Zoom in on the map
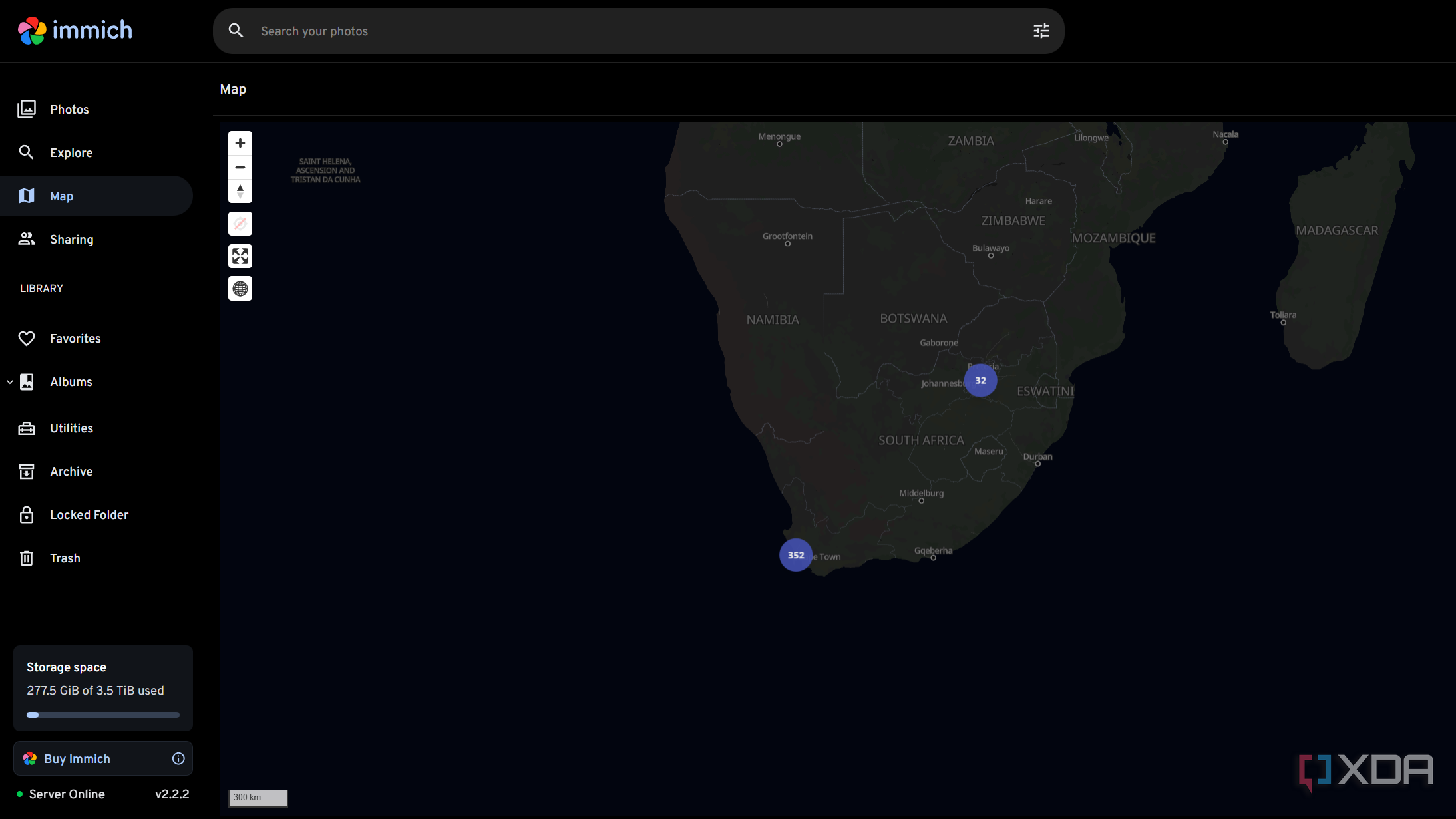The height and width of the screenshot is (819, 1456). point(240,143)
